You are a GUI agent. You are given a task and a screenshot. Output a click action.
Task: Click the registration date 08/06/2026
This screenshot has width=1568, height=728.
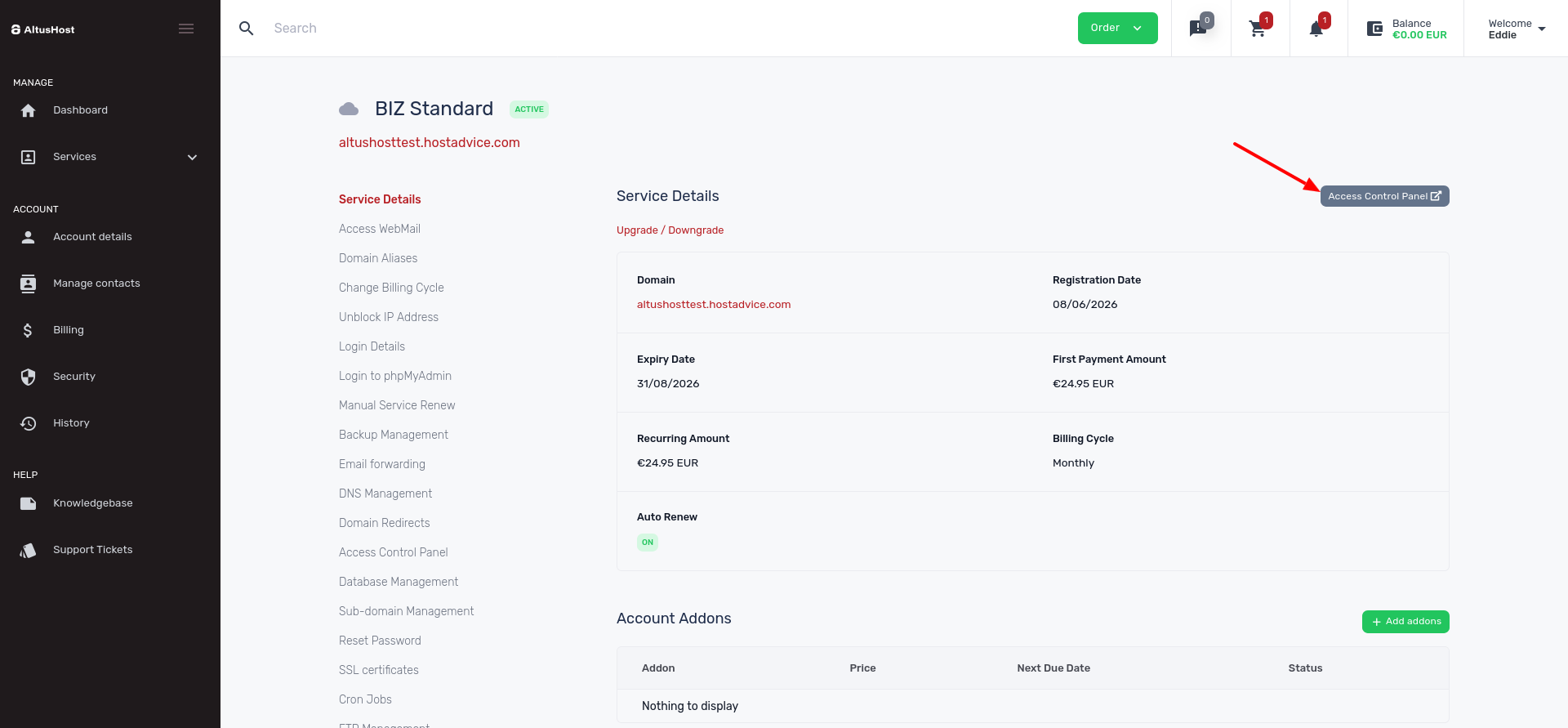point(1085,305)
